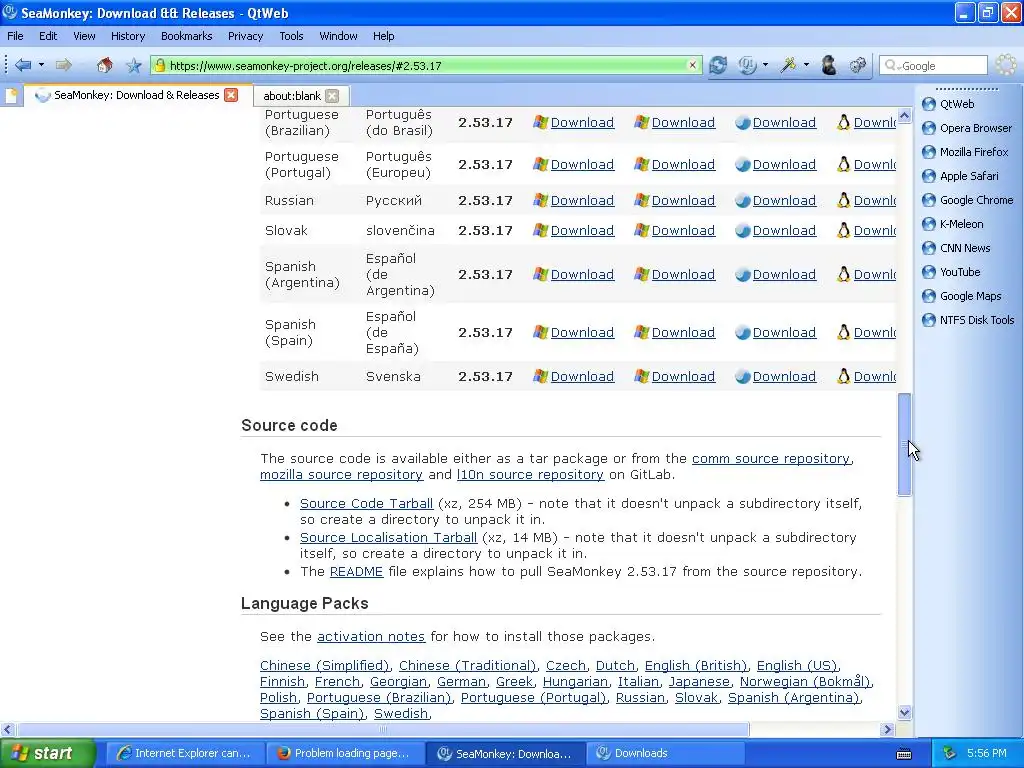Reload the page with the refresh icon
The height and width of the screenshot is (768, 1024).
coord(718,65)
